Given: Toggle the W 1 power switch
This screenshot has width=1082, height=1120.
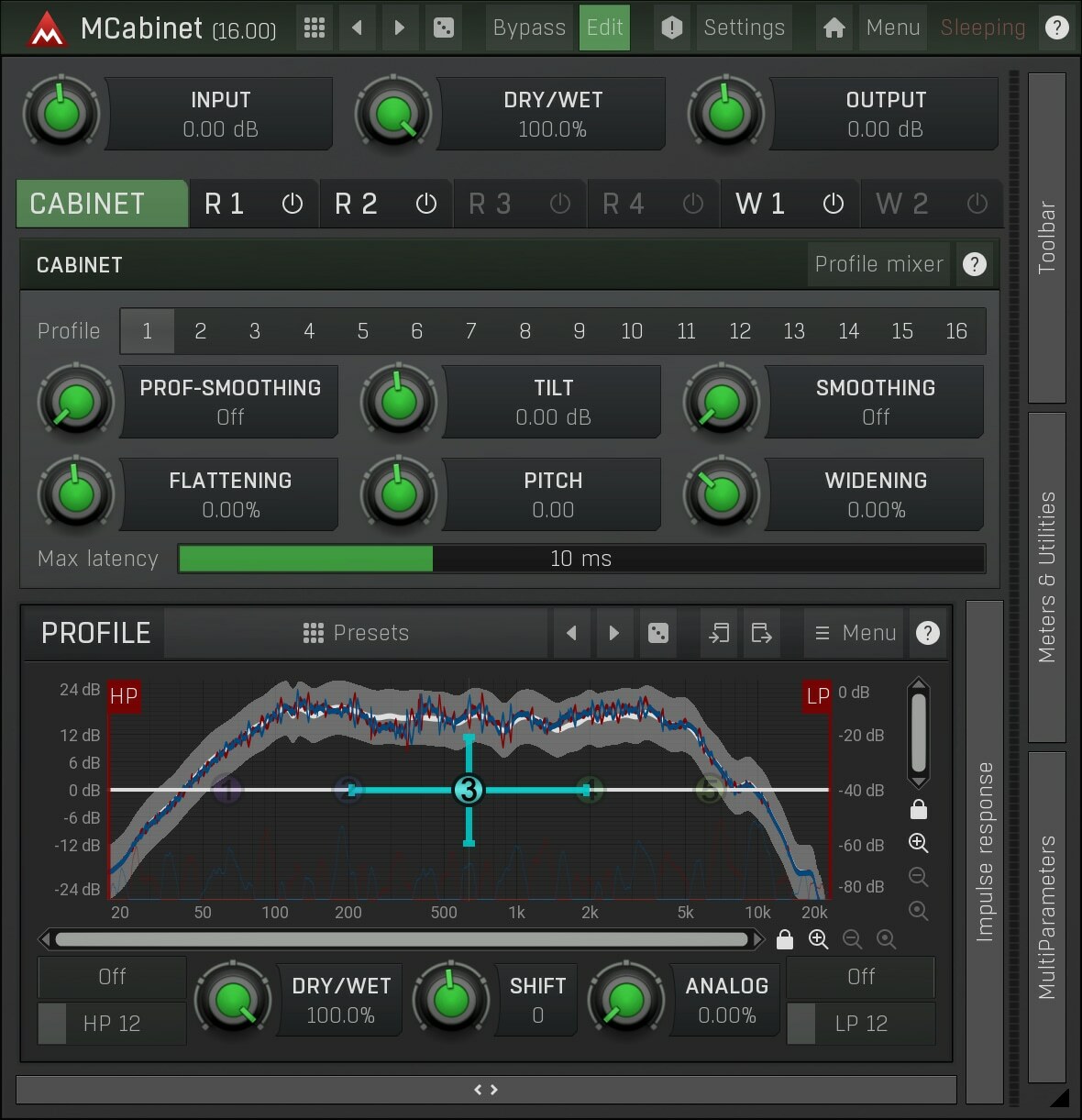Looking at the screenshot, I should click(x=832, y=204).
